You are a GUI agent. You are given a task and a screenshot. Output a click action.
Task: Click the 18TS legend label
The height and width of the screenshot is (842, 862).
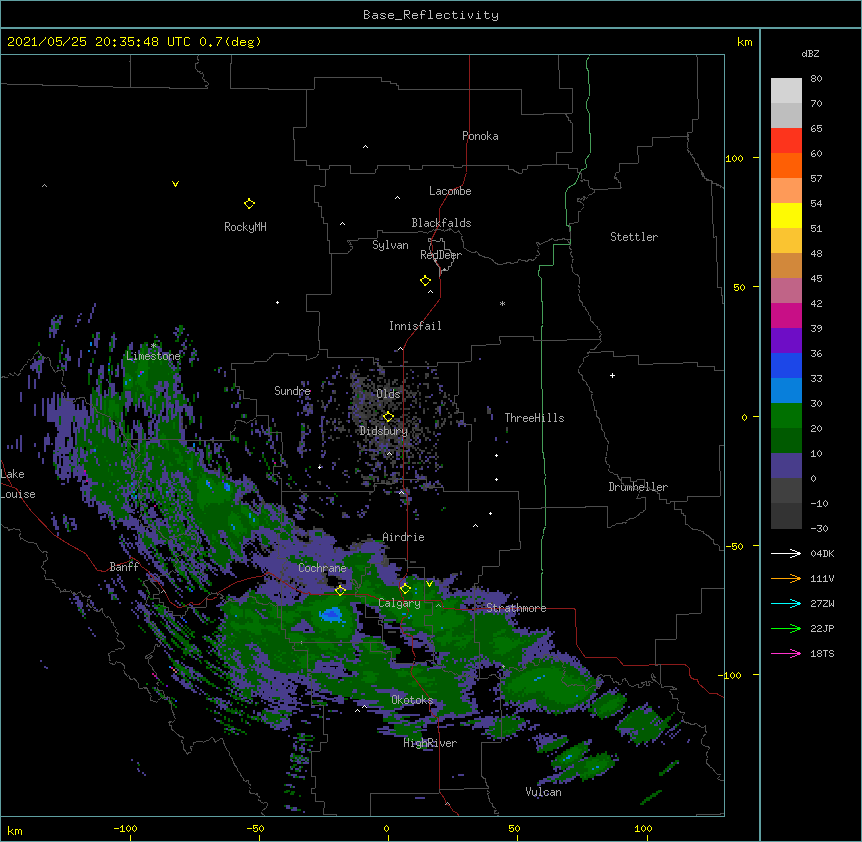pyautogui.click(x=822, y=653)
